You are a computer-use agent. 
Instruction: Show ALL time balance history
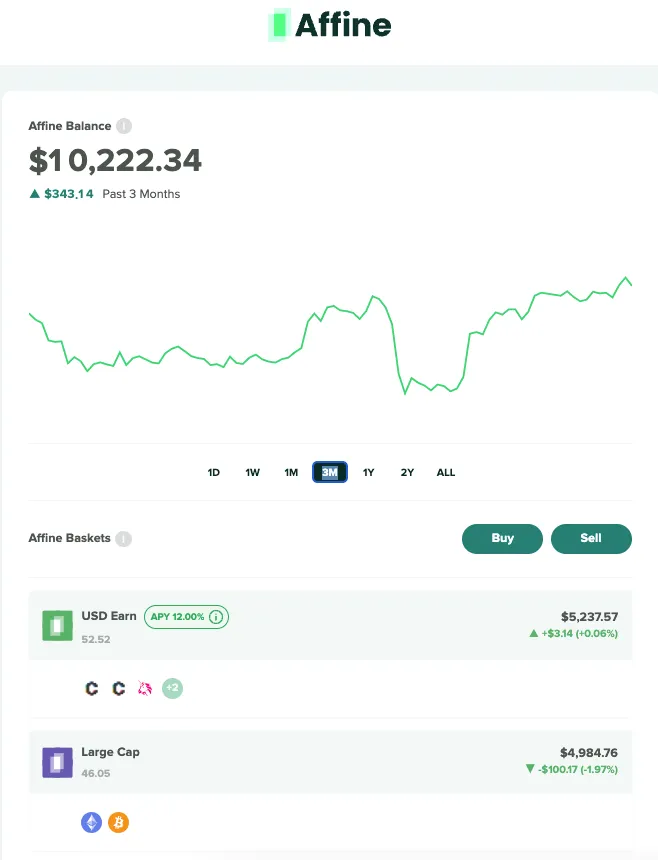[x=446, y=472]
